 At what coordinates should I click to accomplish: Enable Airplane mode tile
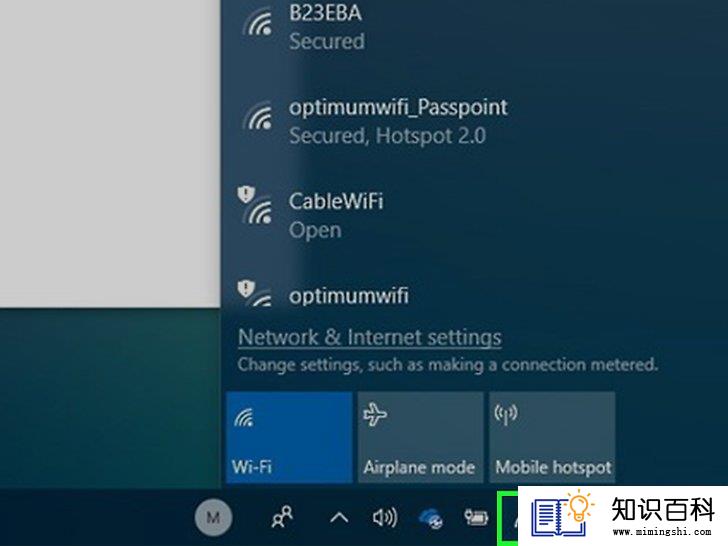[x=420, y=437]
